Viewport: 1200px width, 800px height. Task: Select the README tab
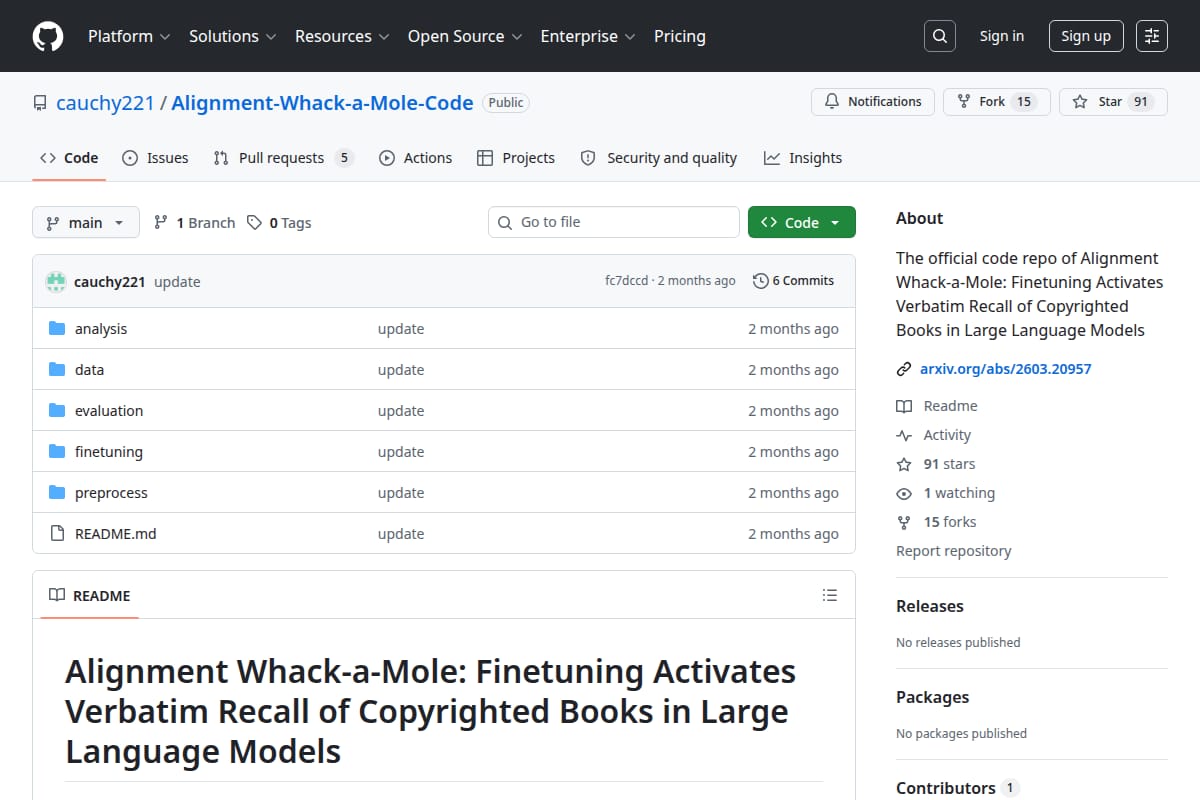click(x=90, y=595)
